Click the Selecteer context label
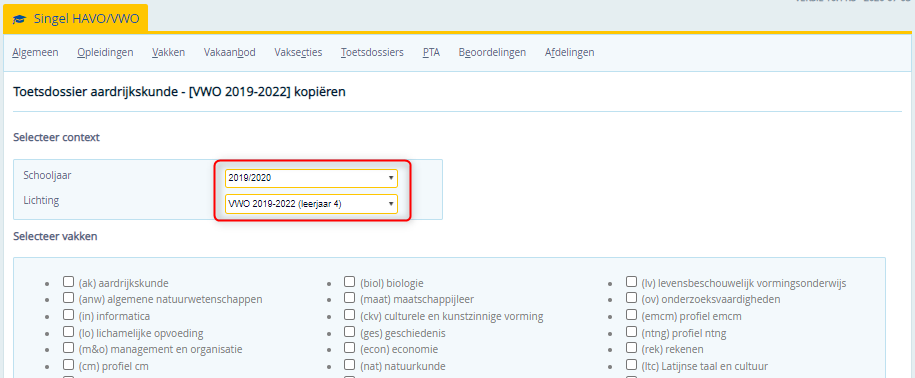 pos(56,138)
